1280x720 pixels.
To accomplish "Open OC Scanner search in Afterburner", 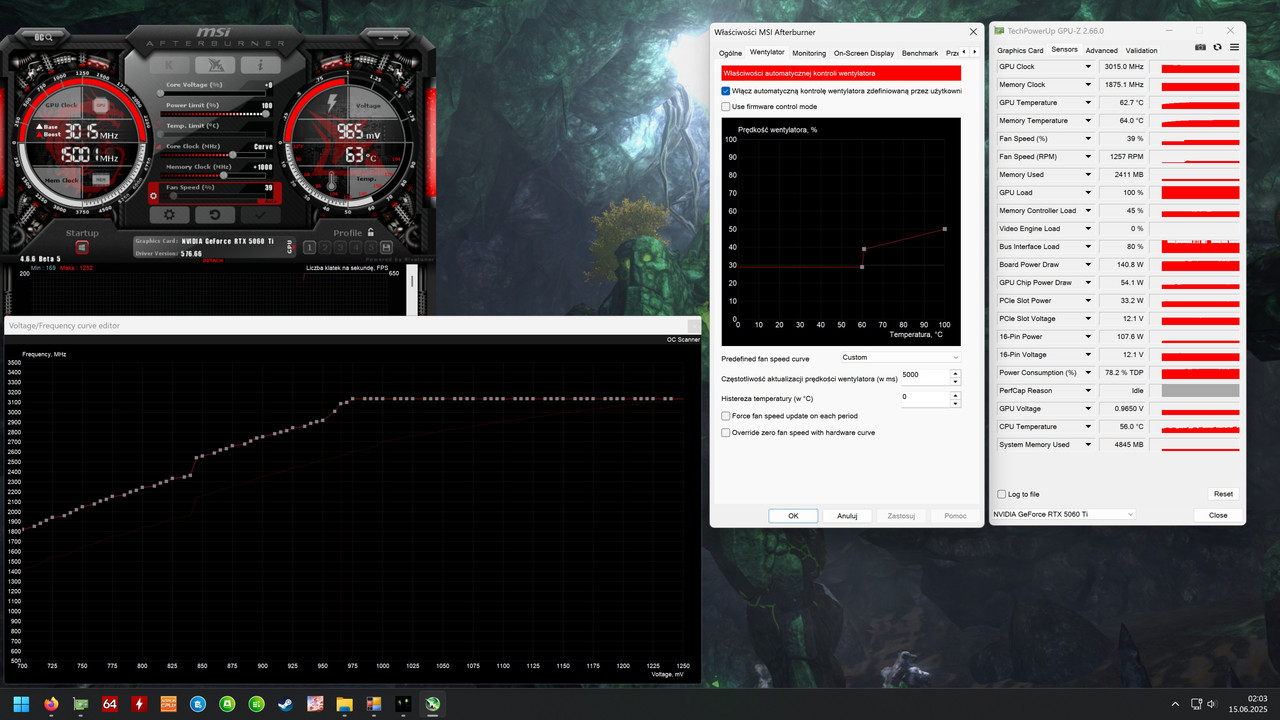I will 44,37.
